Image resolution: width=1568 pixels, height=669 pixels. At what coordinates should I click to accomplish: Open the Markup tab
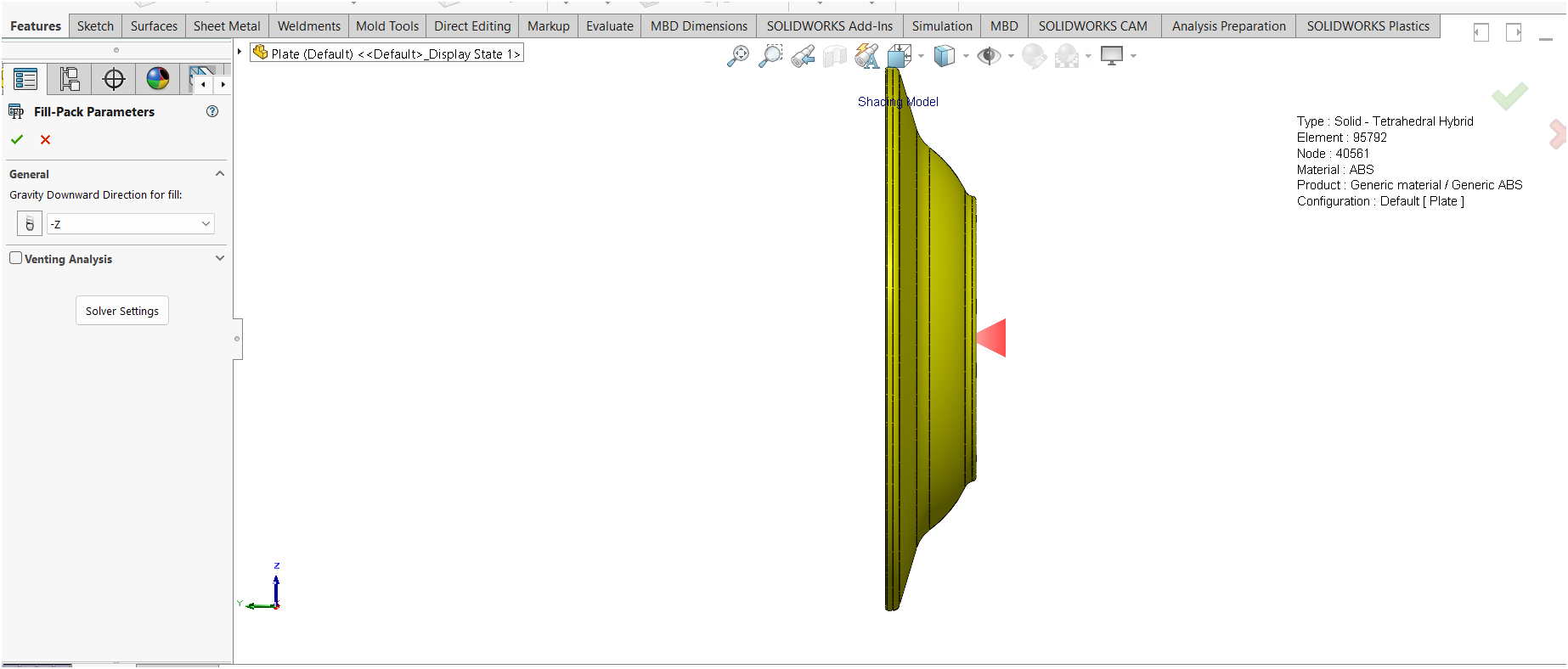(x=549, y=26)
